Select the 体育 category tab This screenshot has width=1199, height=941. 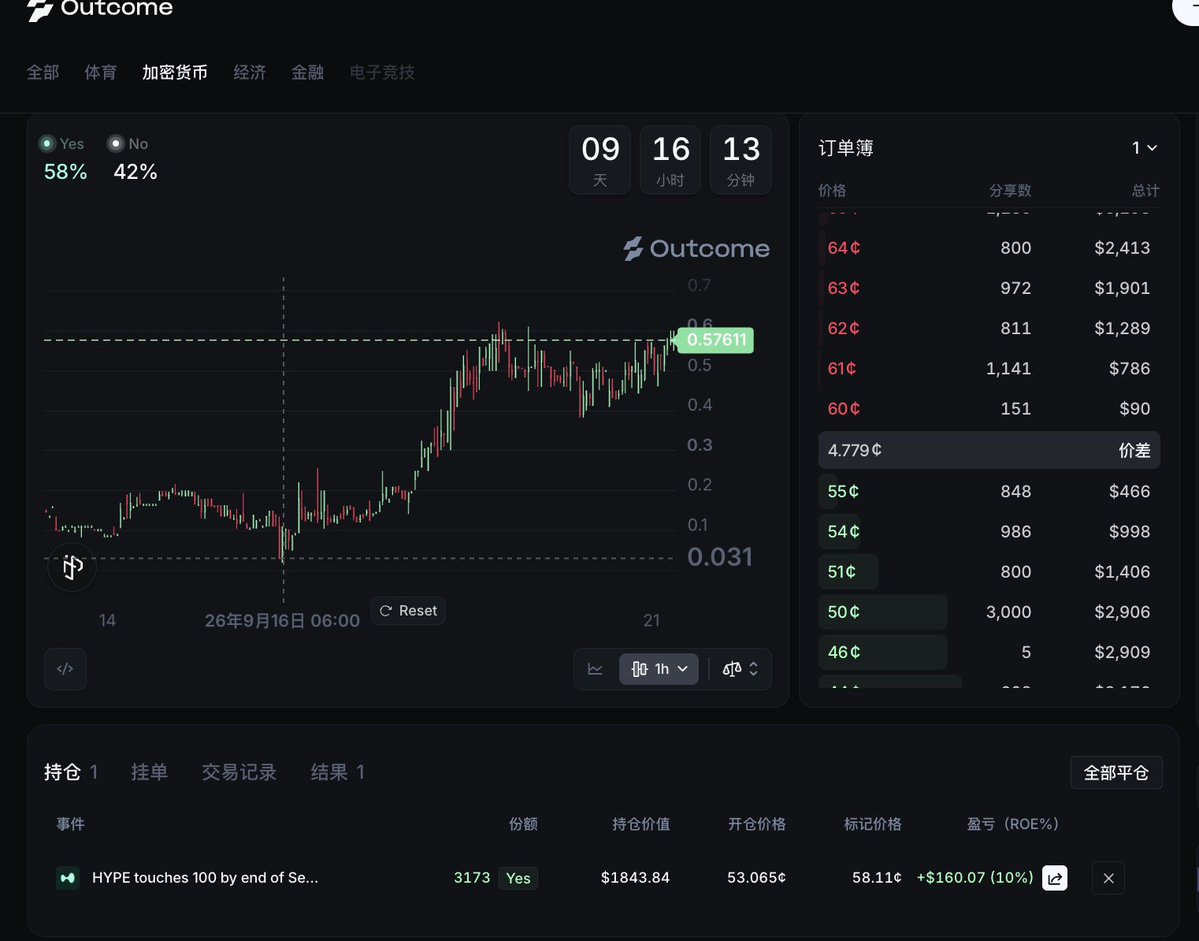100,73
